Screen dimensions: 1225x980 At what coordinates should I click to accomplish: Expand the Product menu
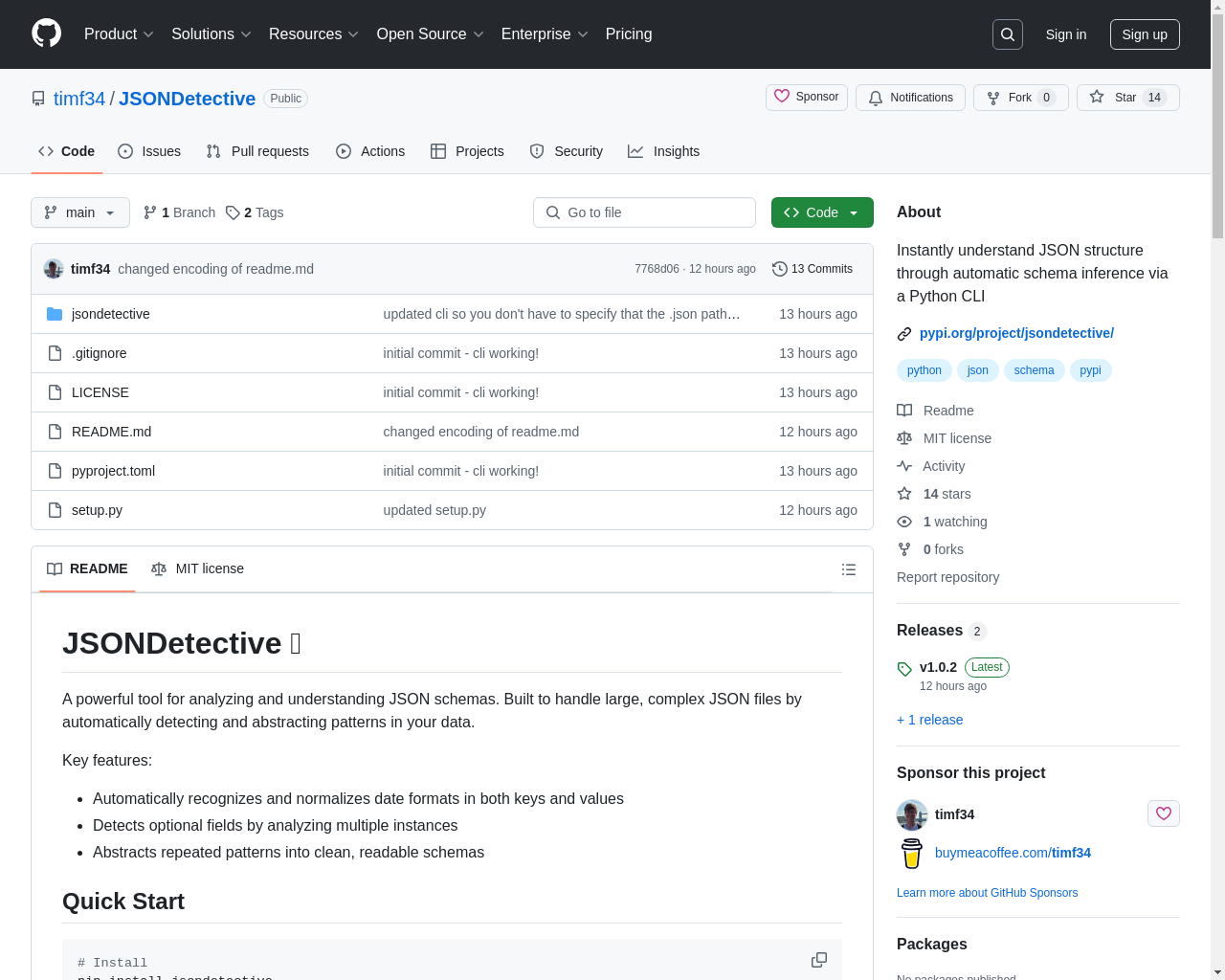(x=119, y=34)
